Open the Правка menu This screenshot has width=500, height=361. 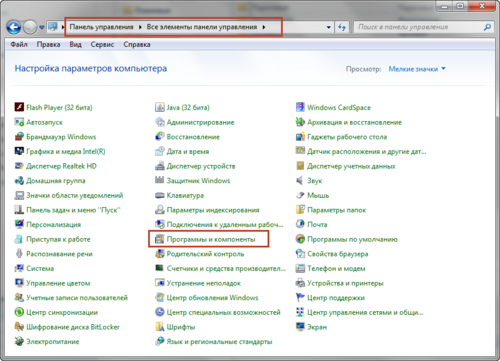pos(48,44)
